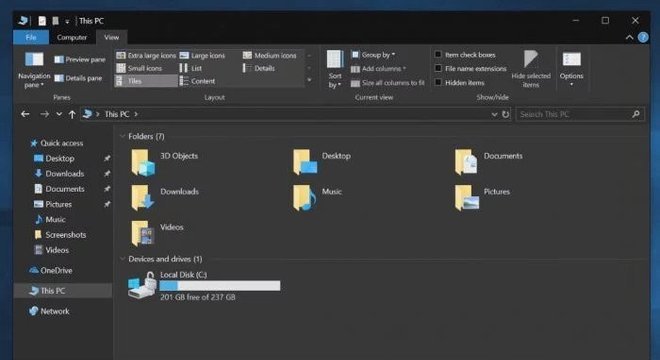
Task: Click the search magnifier icon
Action: (x=636, y=114)
